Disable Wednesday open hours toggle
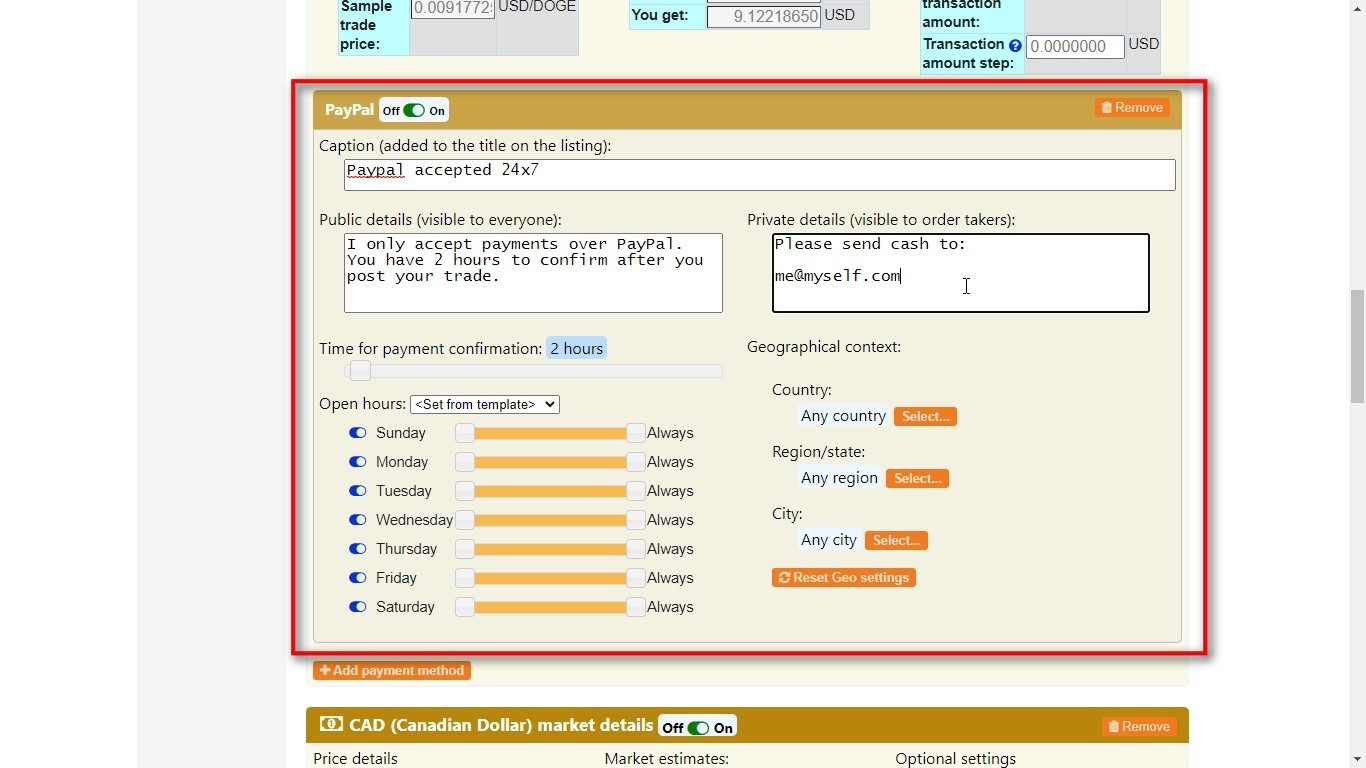 357,520
